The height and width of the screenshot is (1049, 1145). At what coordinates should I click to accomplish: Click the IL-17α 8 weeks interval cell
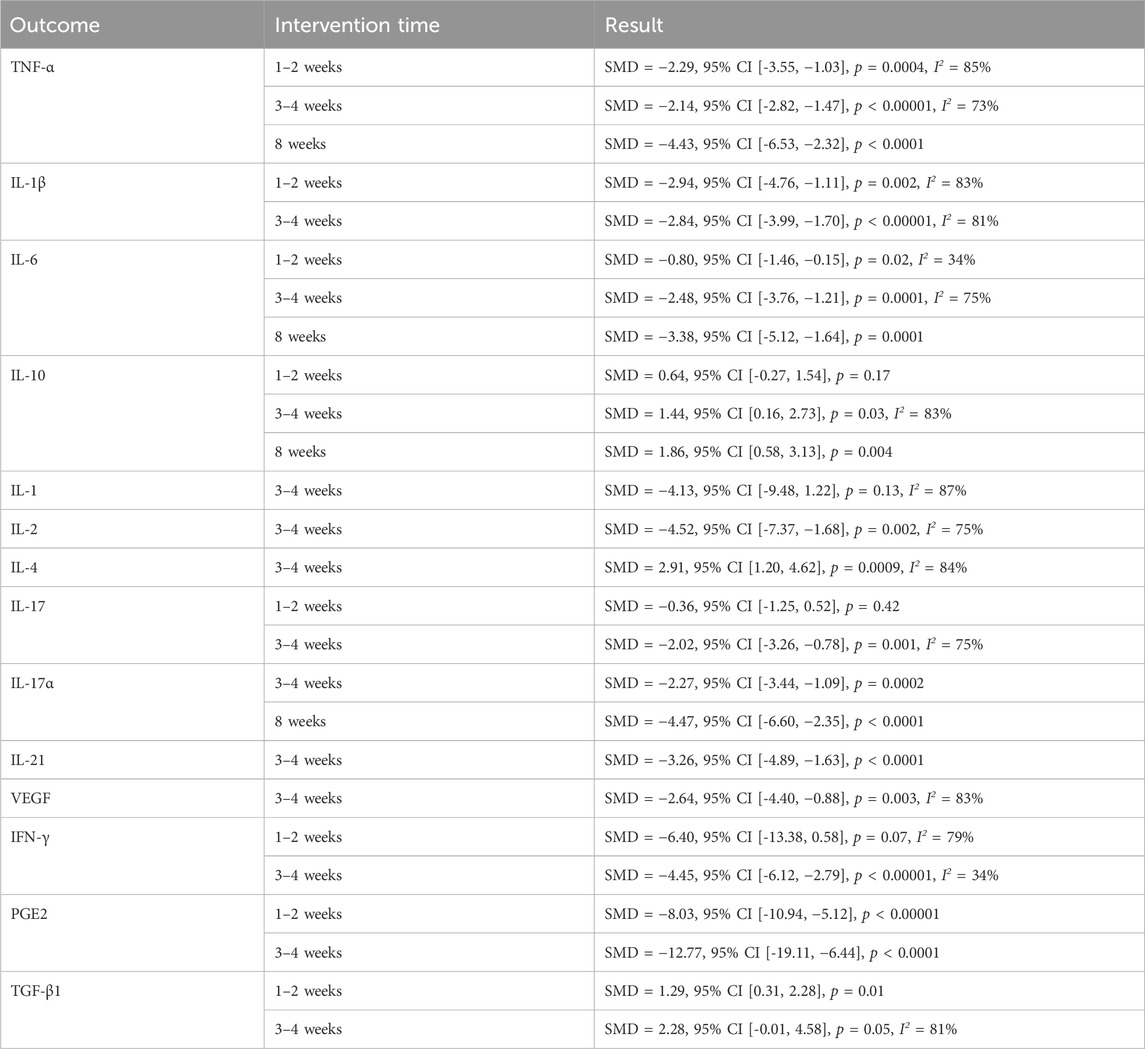(x=429, y=721)
